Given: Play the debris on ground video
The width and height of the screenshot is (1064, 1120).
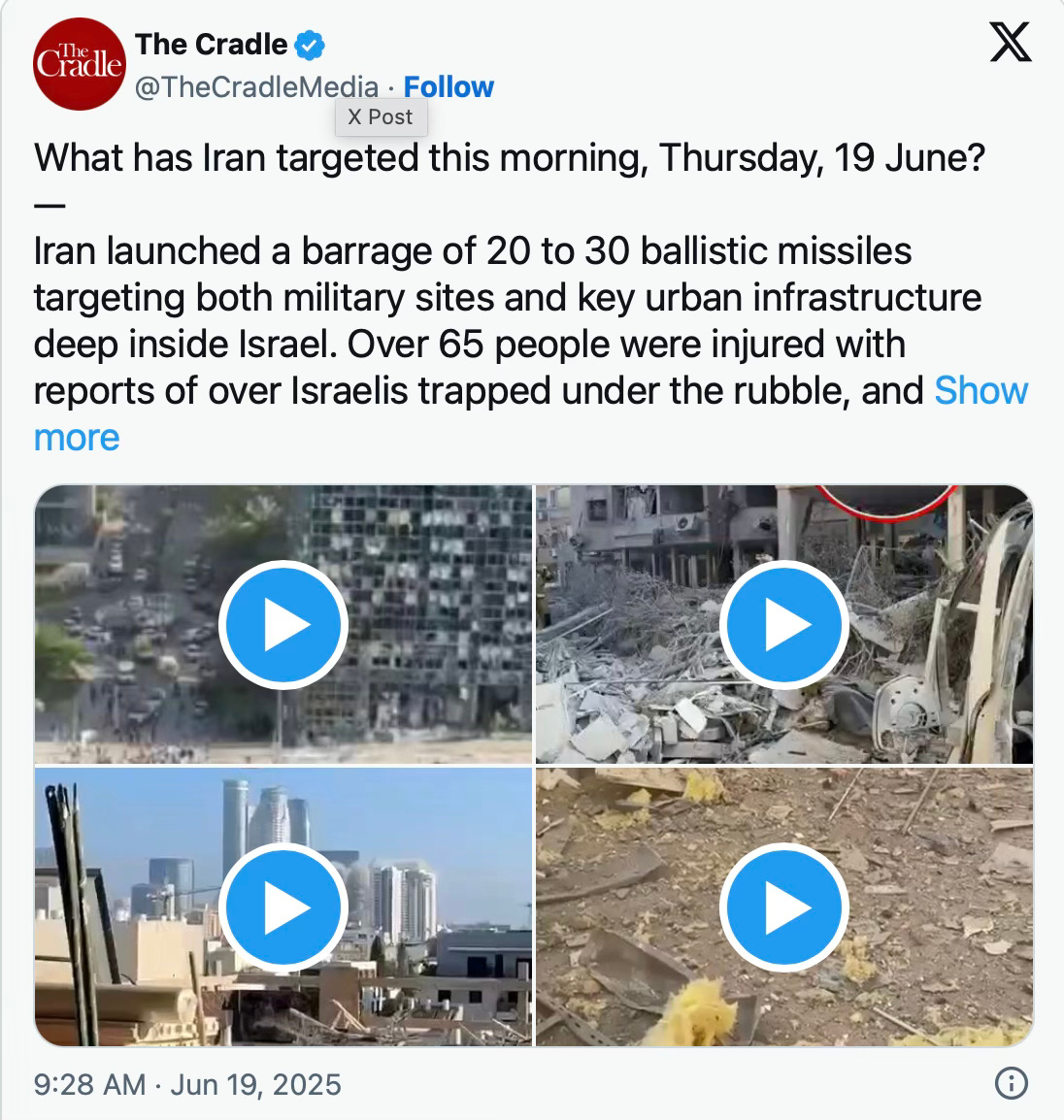Looking at the screenshot, I should point(783,907).
